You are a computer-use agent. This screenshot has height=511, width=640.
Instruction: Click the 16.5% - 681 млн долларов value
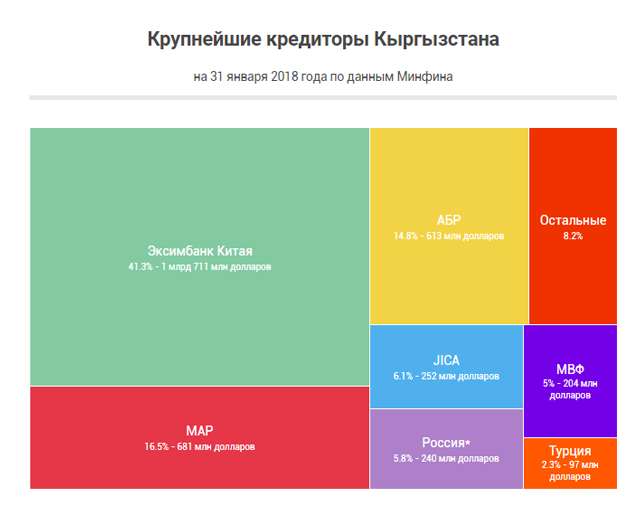click(199, 446)
